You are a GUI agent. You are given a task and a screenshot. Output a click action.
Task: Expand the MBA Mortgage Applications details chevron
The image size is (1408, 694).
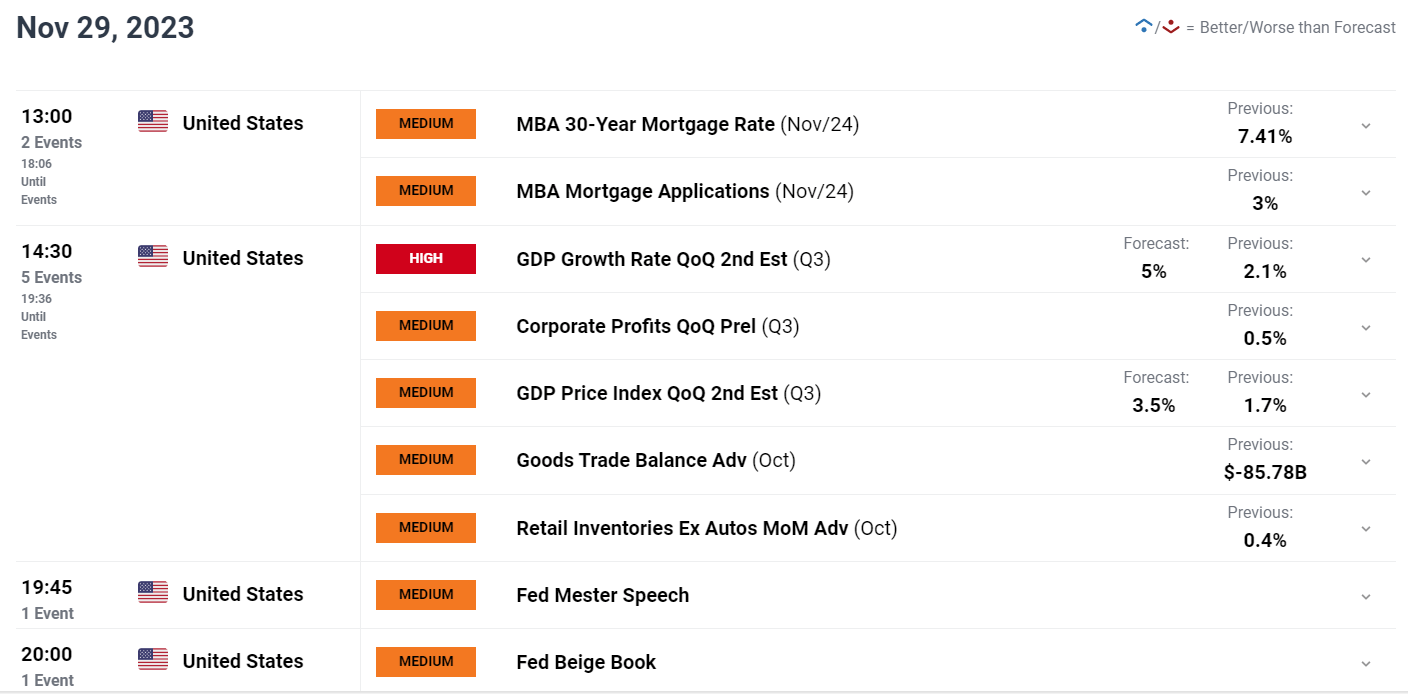(x=1366, y=192)
